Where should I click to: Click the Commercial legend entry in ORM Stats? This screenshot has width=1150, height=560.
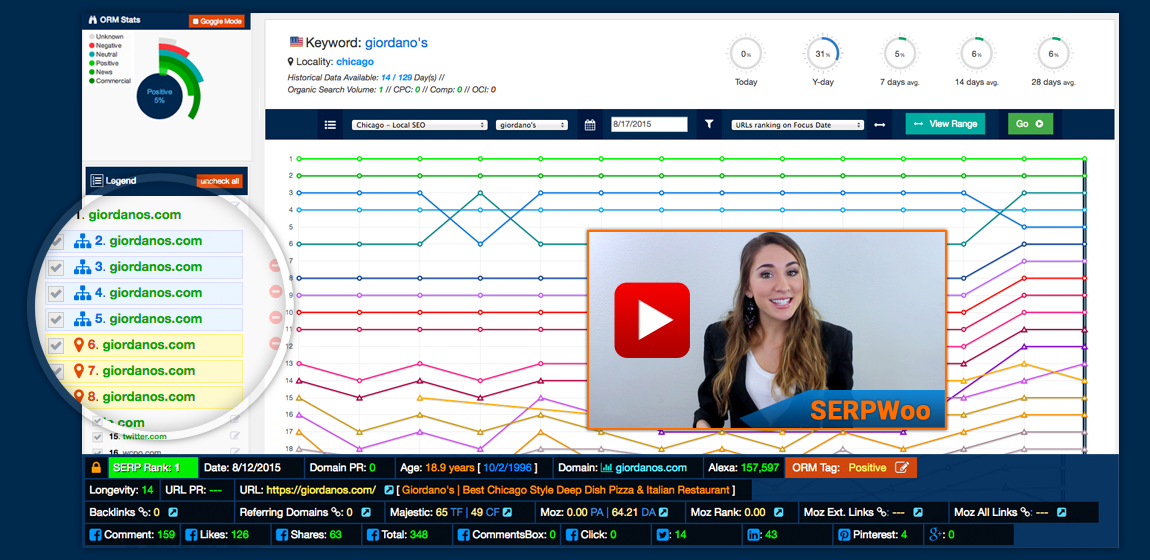click(108, 81)
